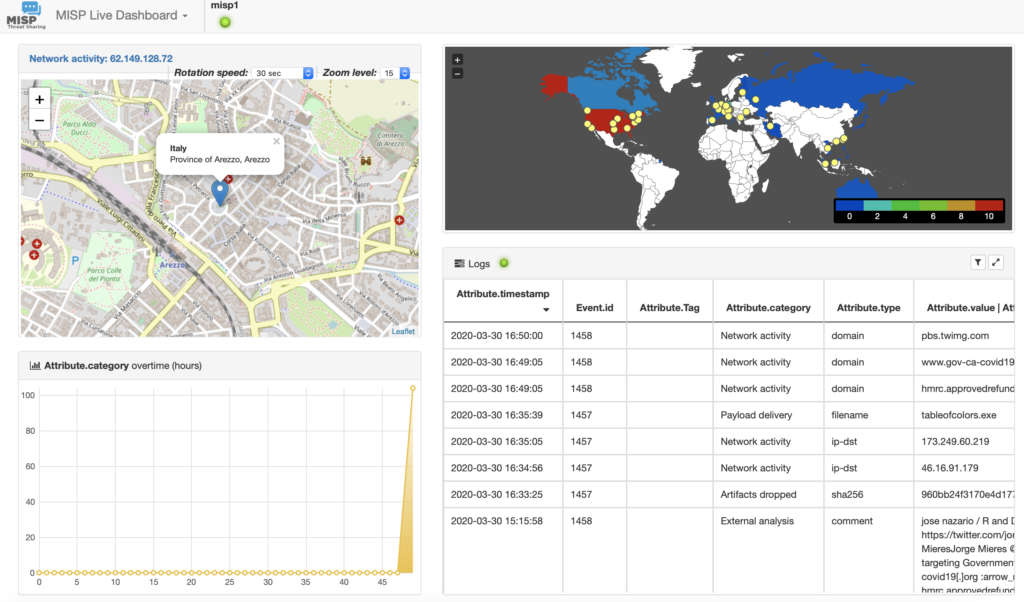Click the green status indicator in the Logs header
The width and height of the screenshot is (1024, 602).
coord(504,263)
